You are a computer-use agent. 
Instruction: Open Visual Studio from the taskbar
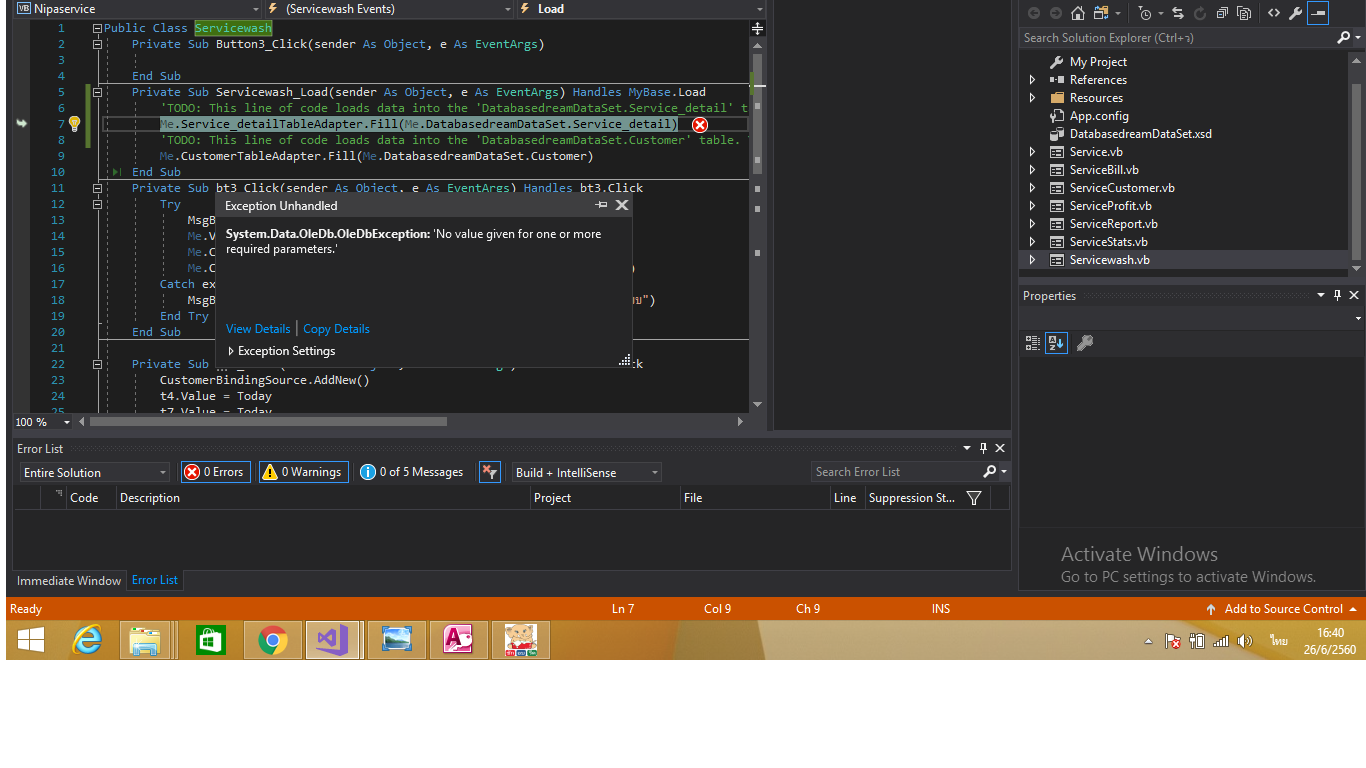(331, 640)
